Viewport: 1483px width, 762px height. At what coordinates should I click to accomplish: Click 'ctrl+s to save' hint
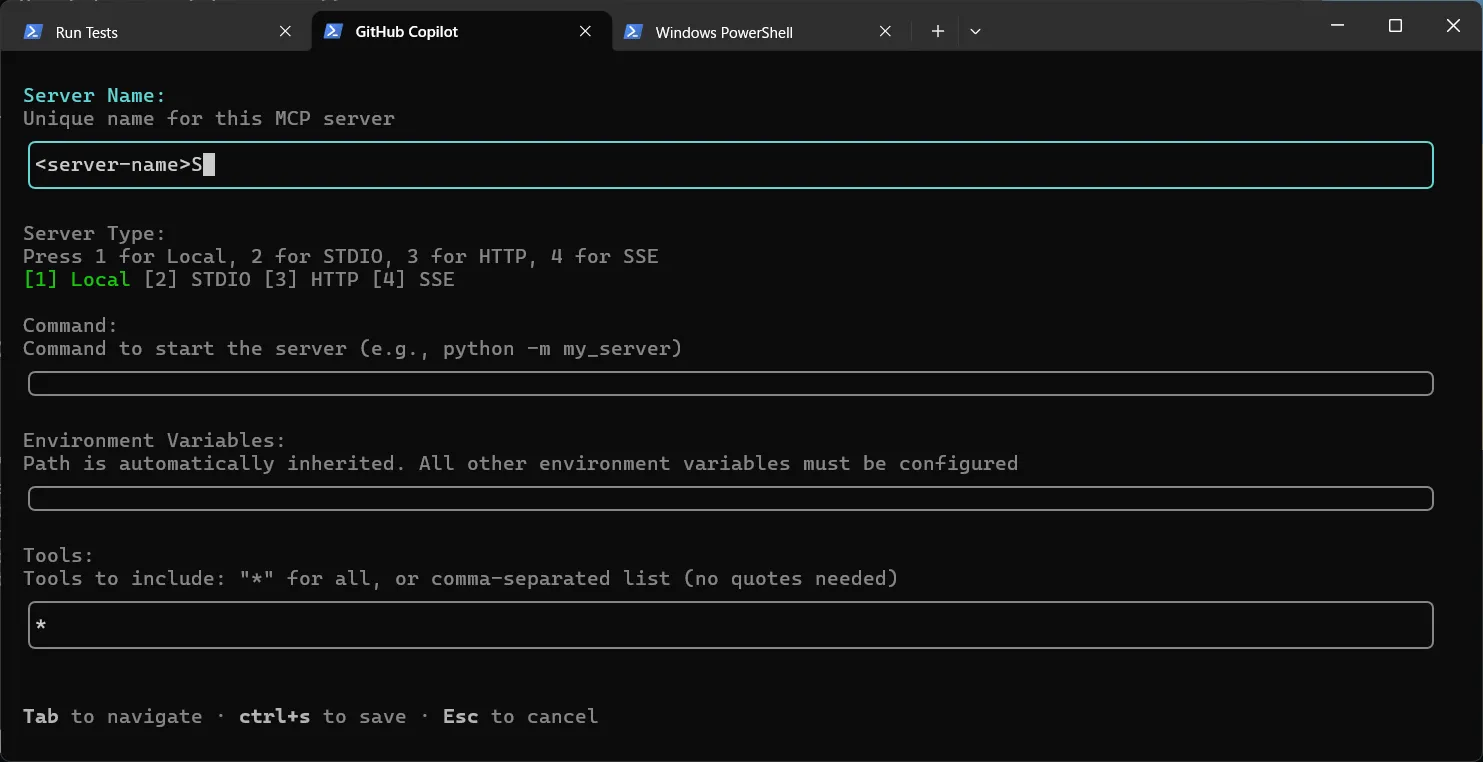323,716
